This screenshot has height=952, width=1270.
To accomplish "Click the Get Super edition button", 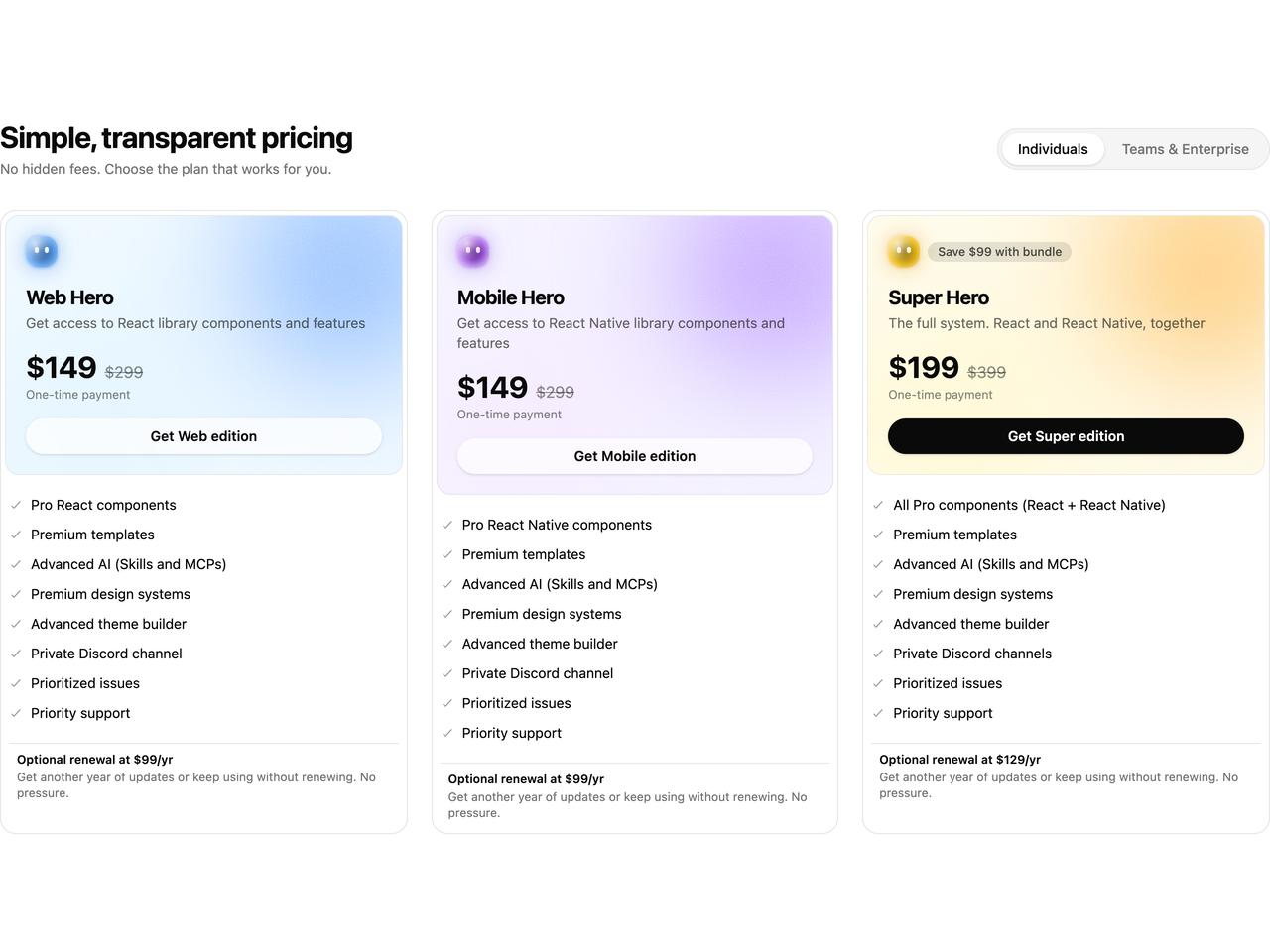I will [1066, 436].
